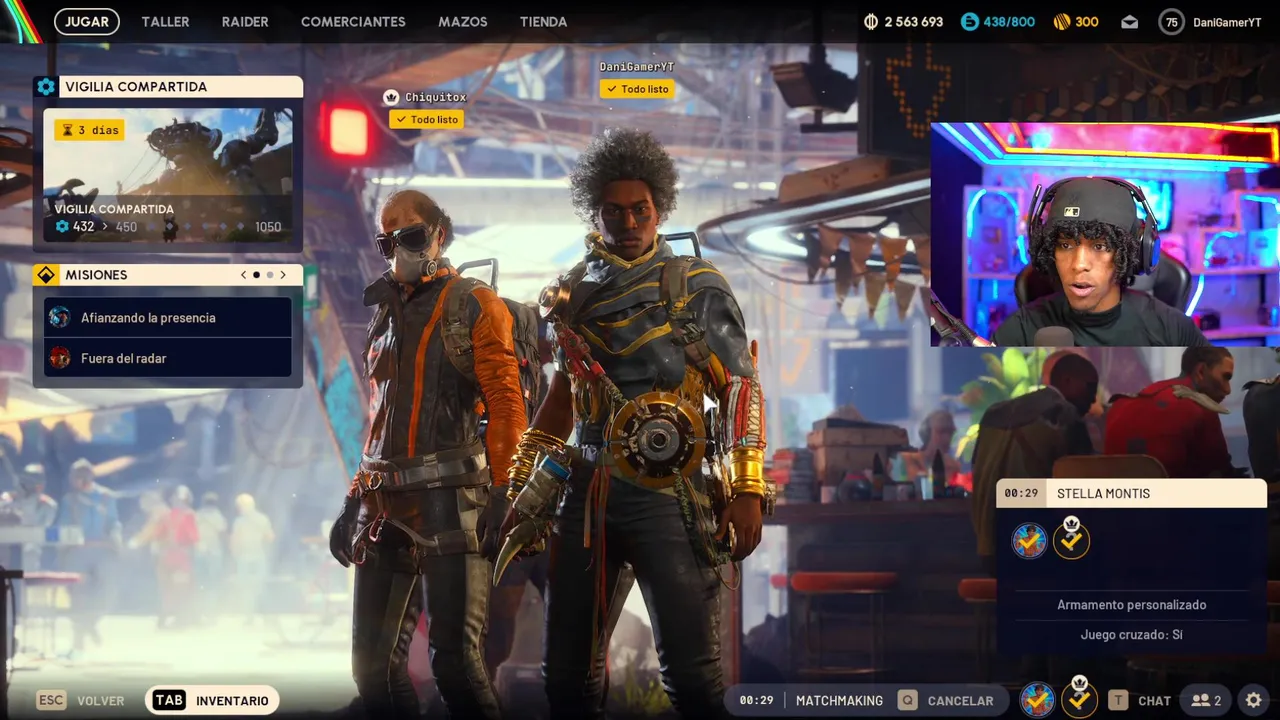Click the DaniGamerYT name above character
This screenshot has height=720, width=1280.
click(637, 67)
